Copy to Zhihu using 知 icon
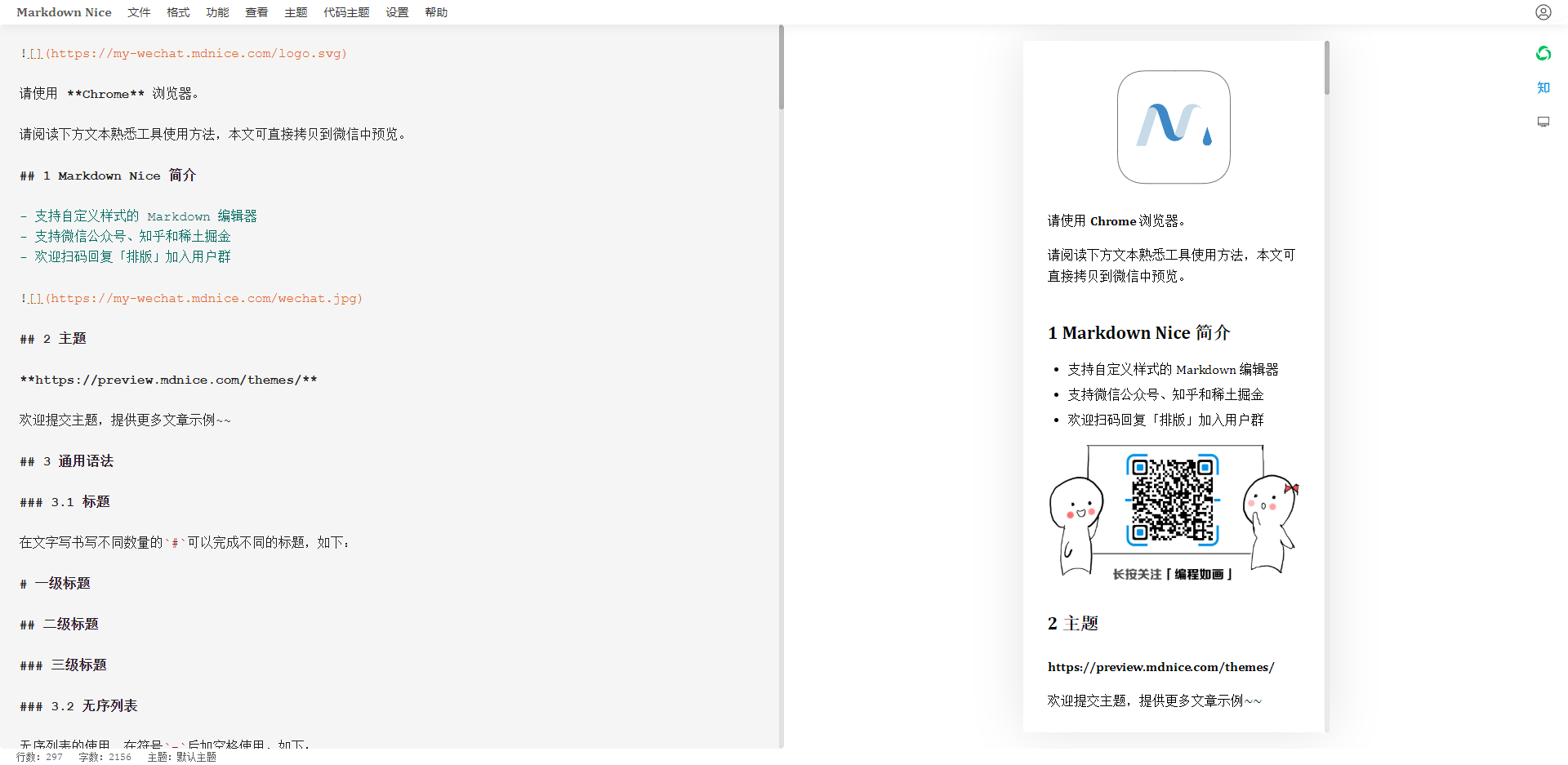The width and height of the screenshot is (1568, 765). click(x=1543, y=87)
